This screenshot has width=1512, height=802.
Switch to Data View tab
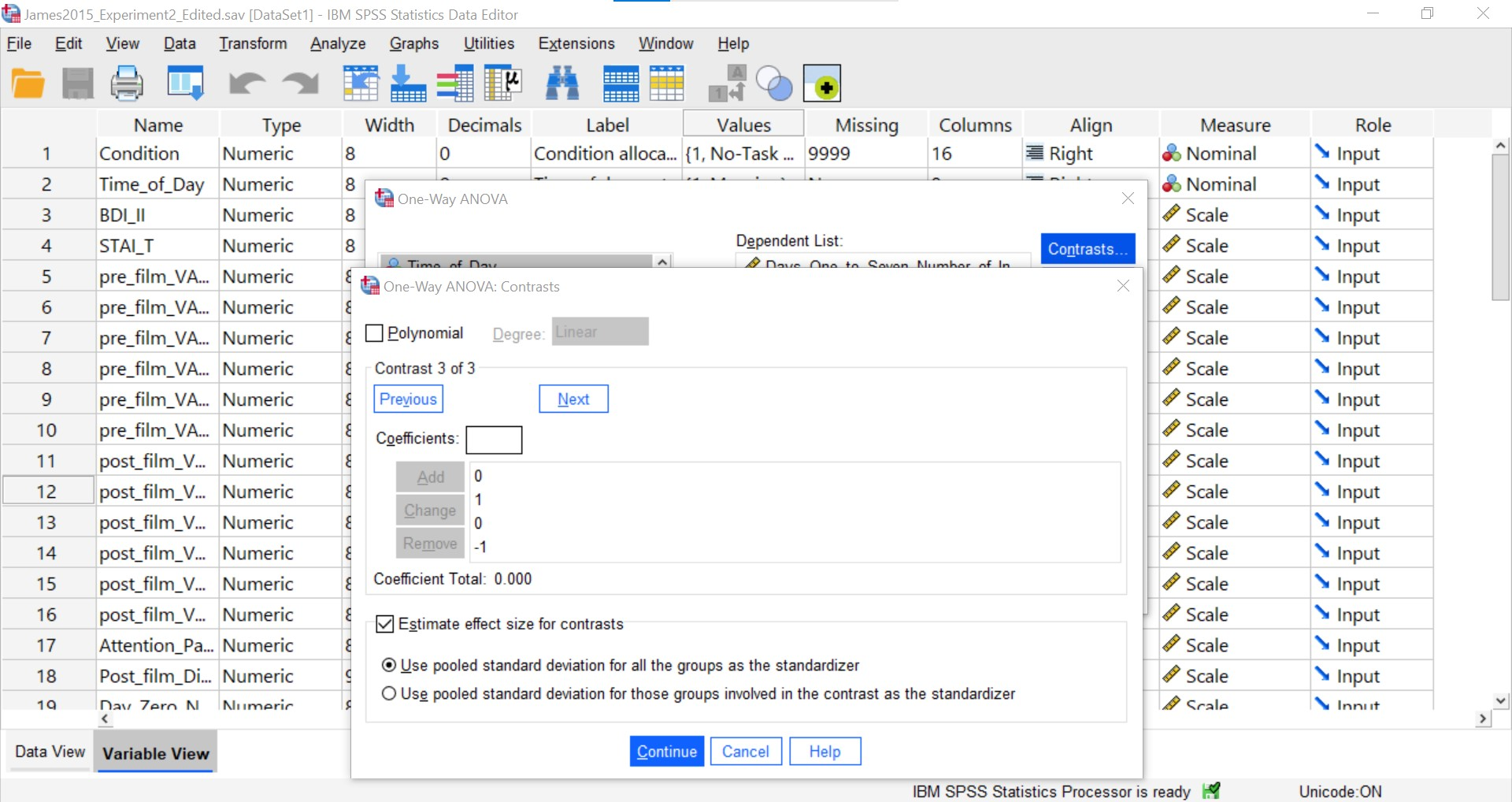[x=50, y=752]
